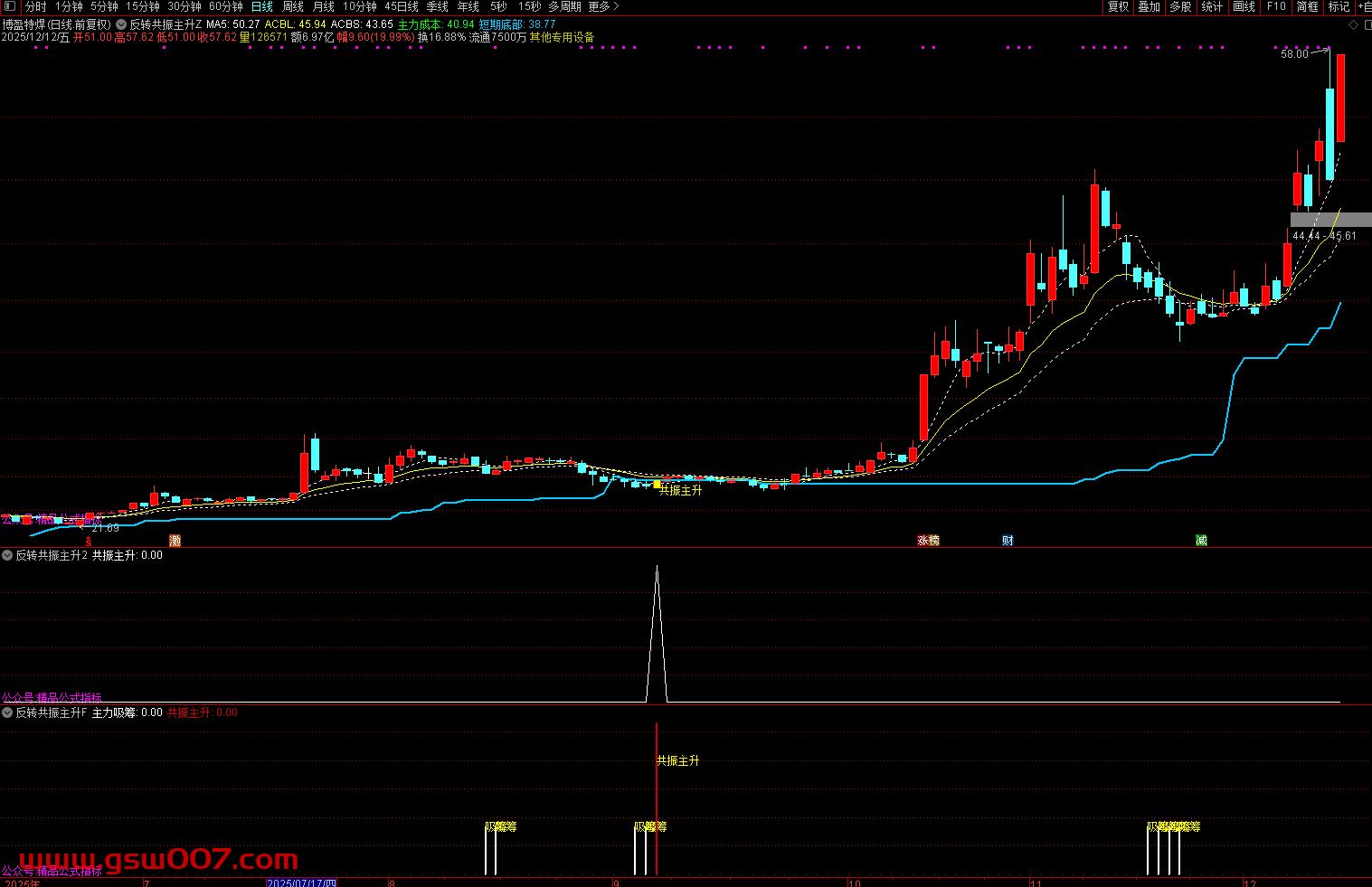Expand 更多 period options
Viewport: 1372px width, 887px height.
(603, 6)
